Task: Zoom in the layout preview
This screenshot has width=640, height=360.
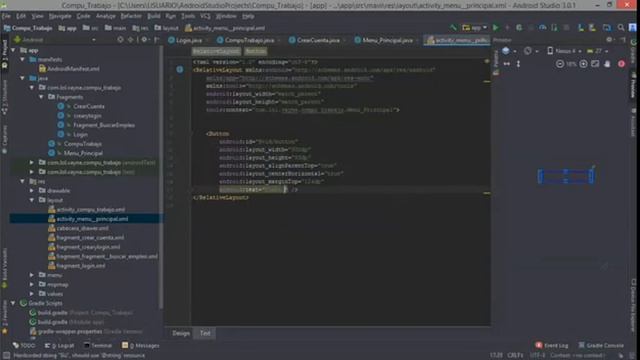Action: 584,64
